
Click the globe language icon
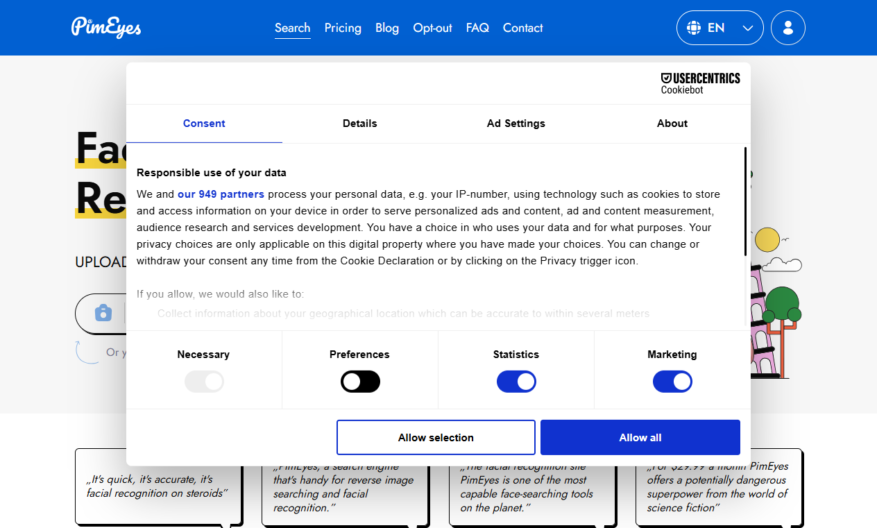pyautogui.click(x=694, y=27)
